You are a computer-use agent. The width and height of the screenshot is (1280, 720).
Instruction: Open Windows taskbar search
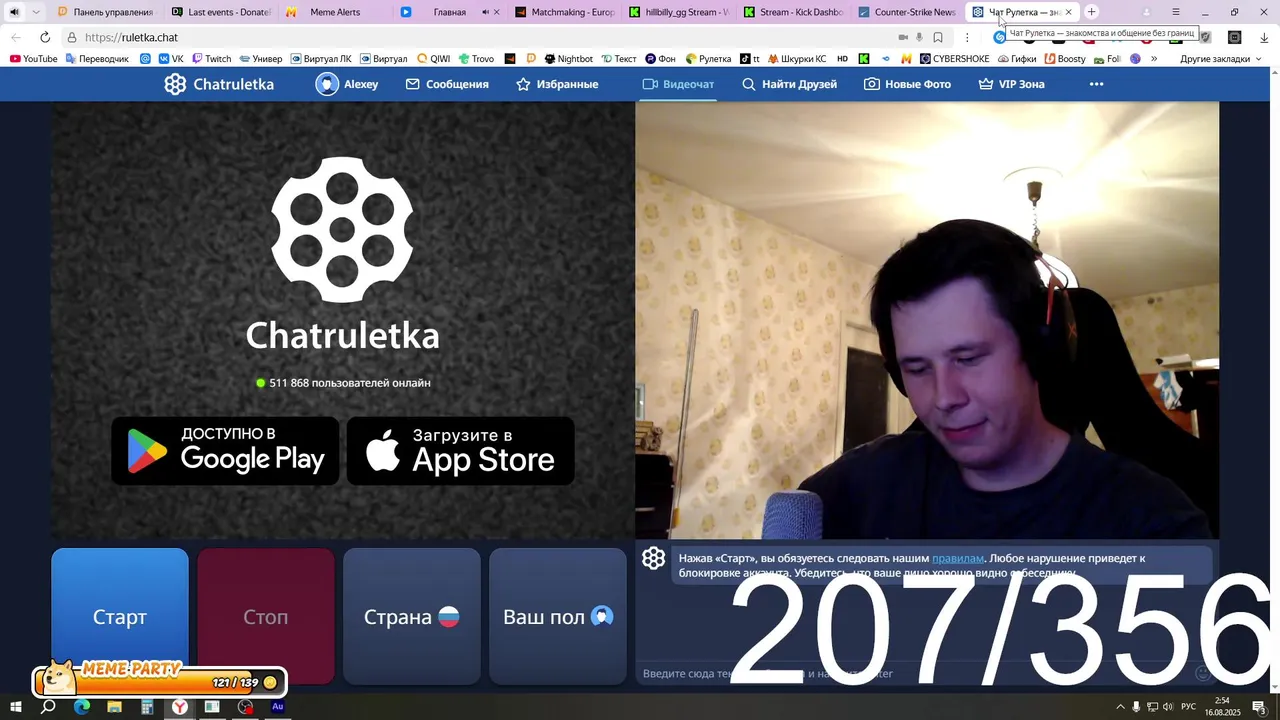tap(48, 707)
